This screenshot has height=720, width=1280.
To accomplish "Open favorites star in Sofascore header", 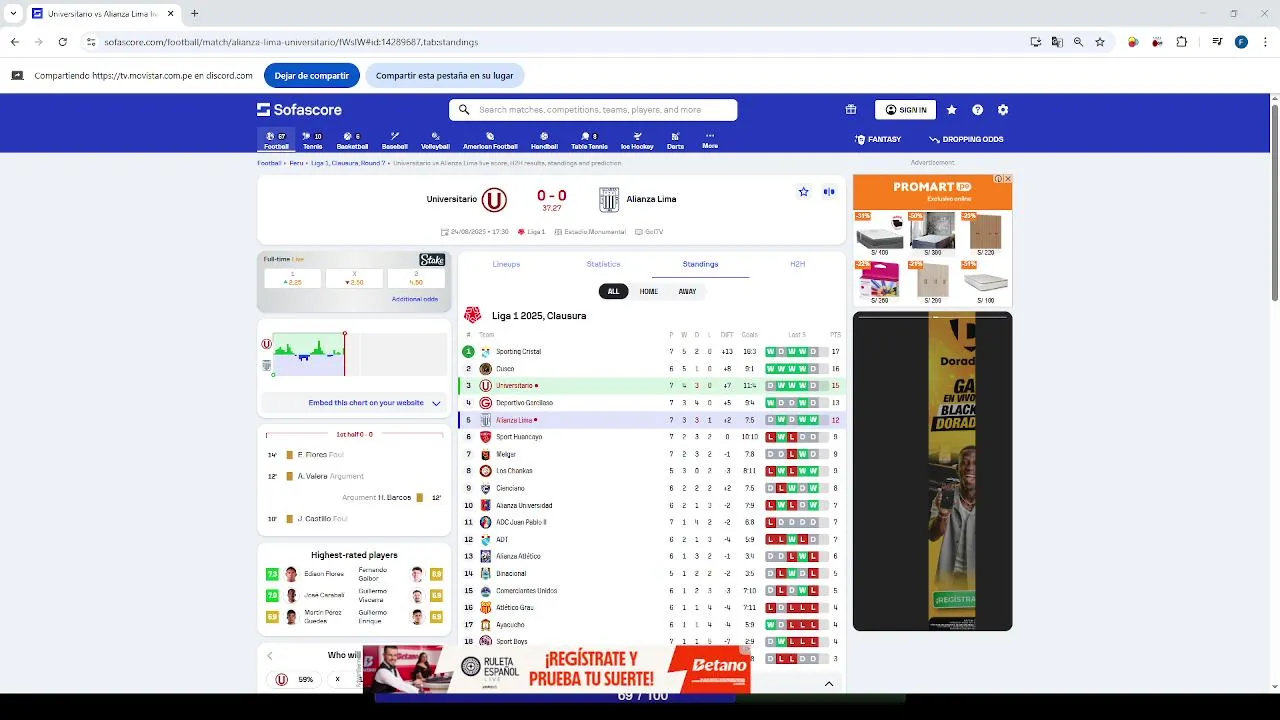I will (x=951, y=110).
